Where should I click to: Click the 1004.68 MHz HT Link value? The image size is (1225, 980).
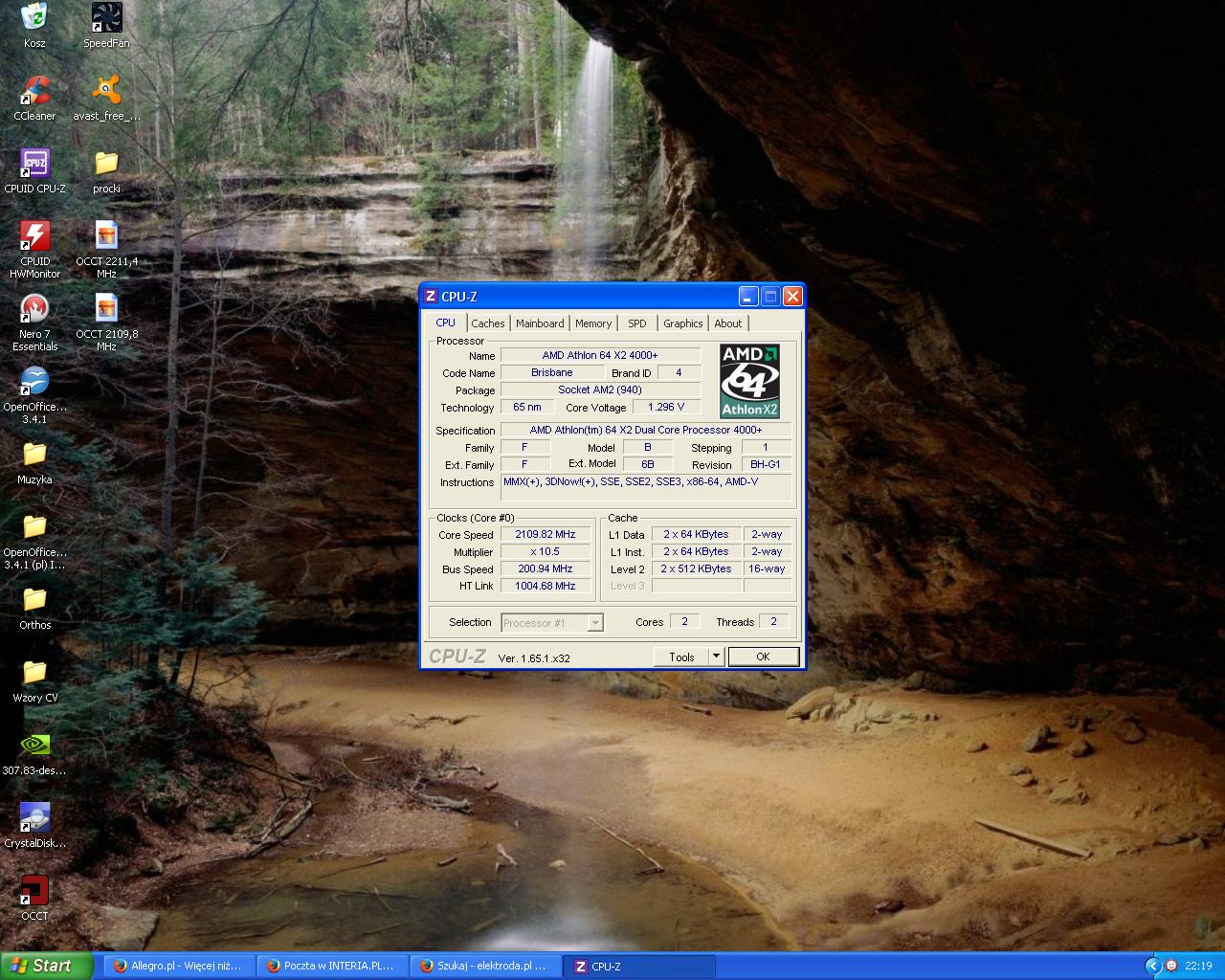tap(546, 586)
